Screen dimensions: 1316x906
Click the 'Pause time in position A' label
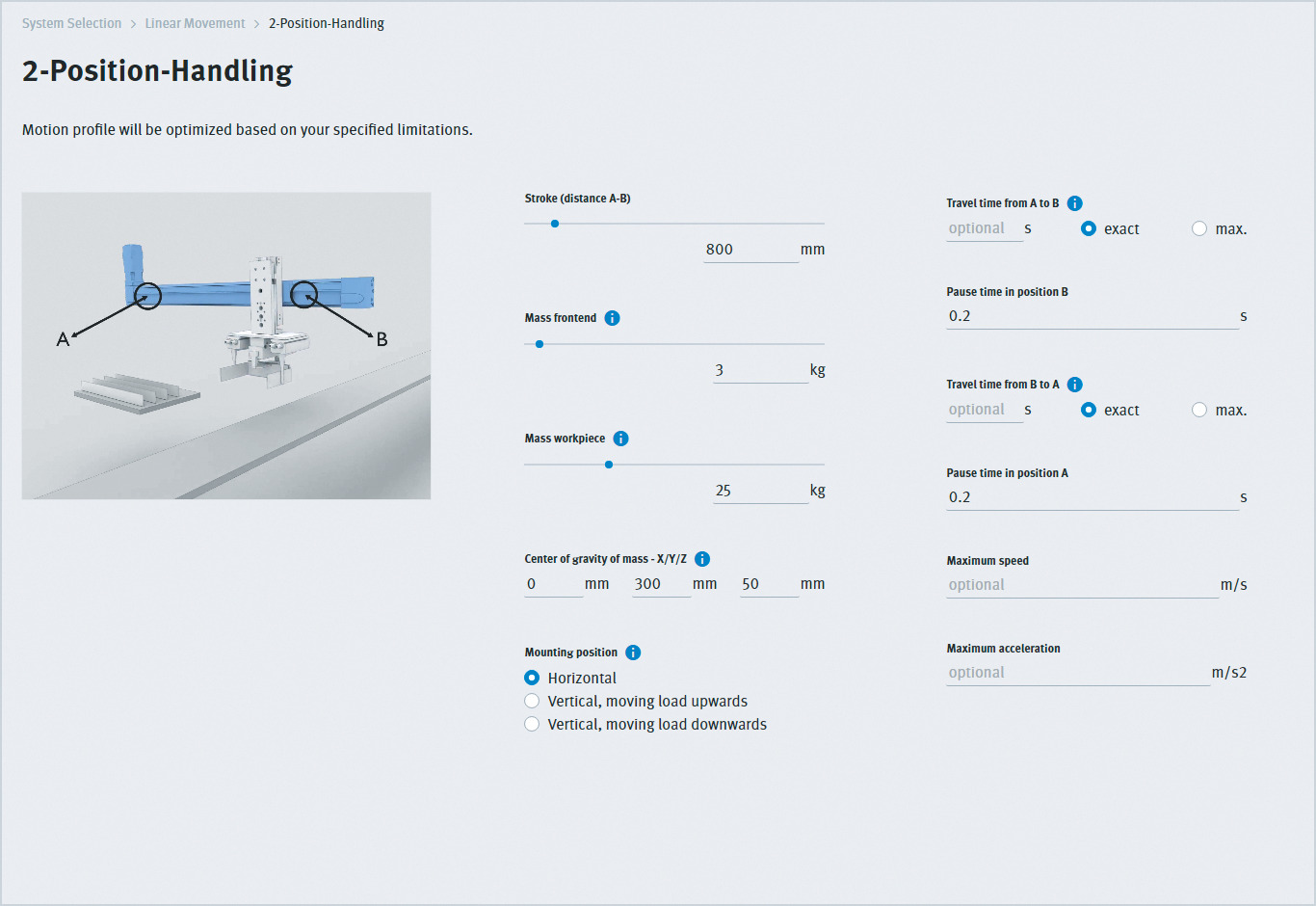pyautogui.click(x=1007, y=473)
